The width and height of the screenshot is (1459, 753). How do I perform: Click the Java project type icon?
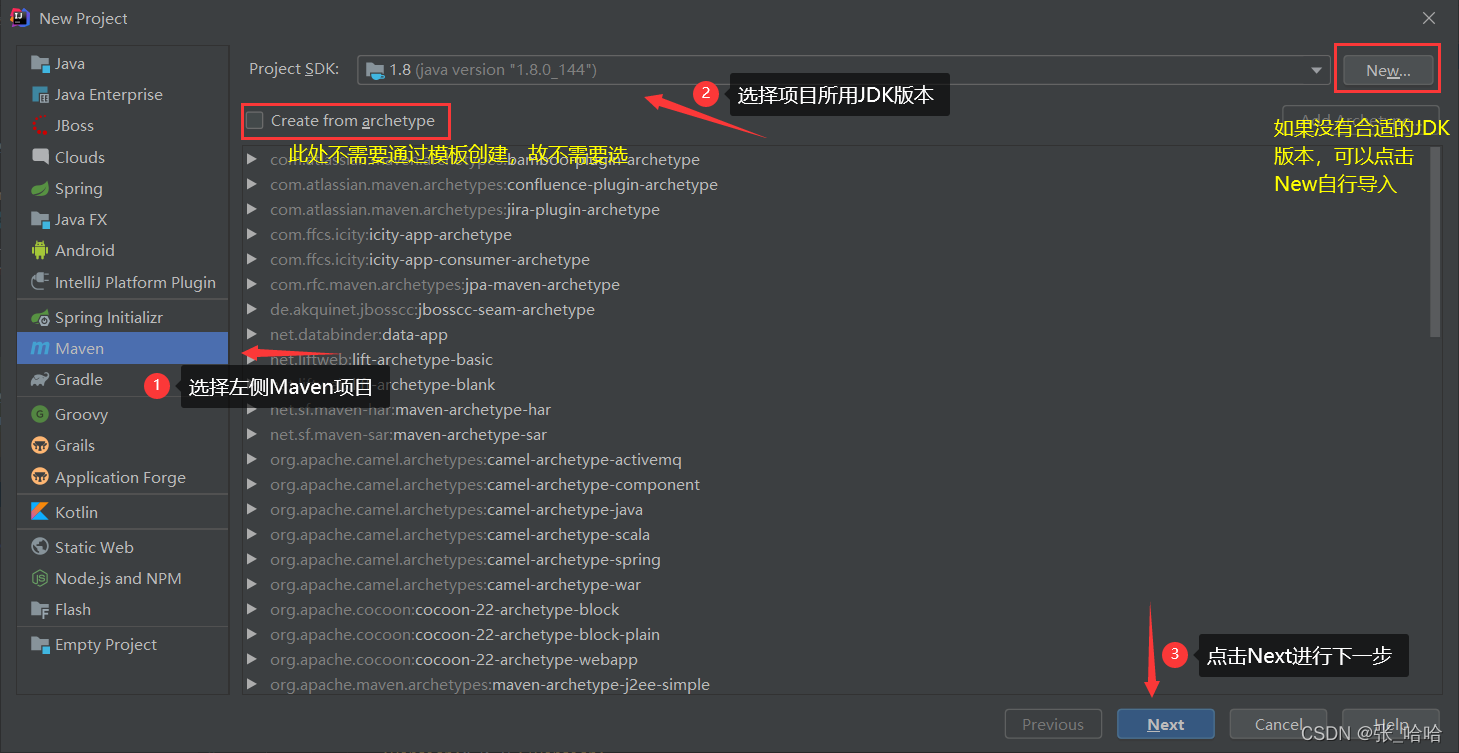click(40, 64)
